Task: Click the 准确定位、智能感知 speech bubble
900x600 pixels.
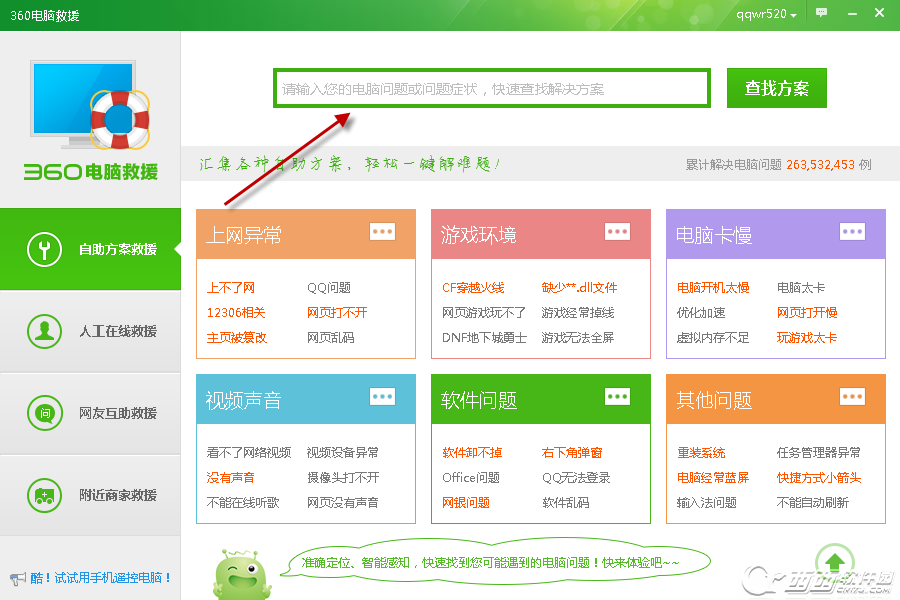Action: point(495,562)
